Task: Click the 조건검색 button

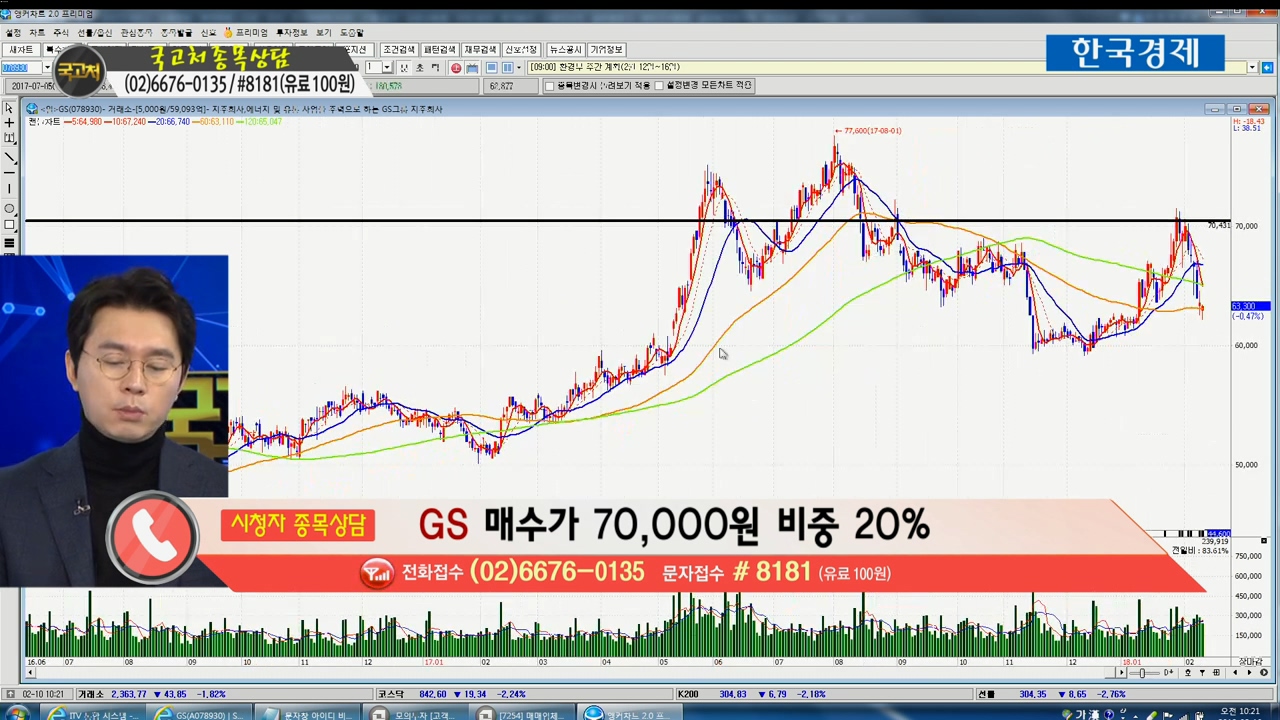Action: pyautogui.click(x=398, y=50)
